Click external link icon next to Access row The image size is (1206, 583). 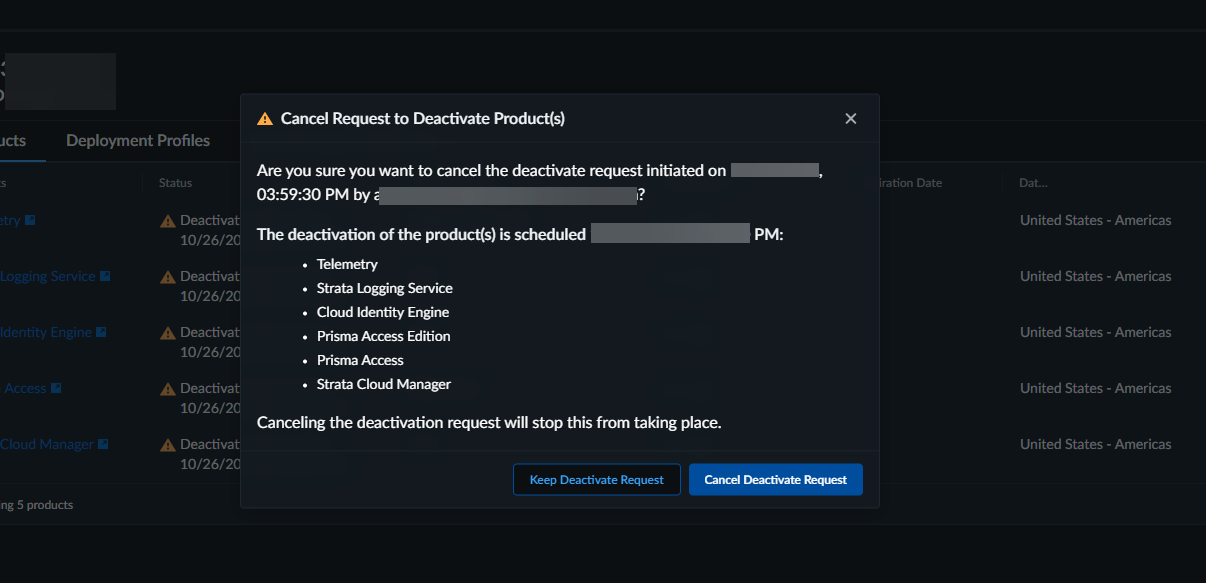click(x=56, y=389)
